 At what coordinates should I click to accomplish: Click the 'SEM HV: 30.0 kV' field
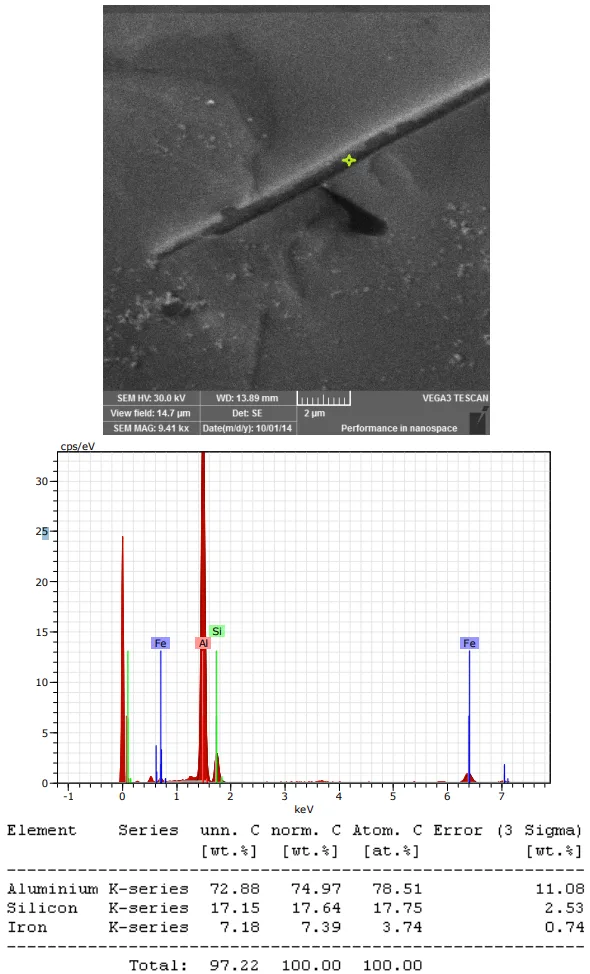[x=151, y=398]
